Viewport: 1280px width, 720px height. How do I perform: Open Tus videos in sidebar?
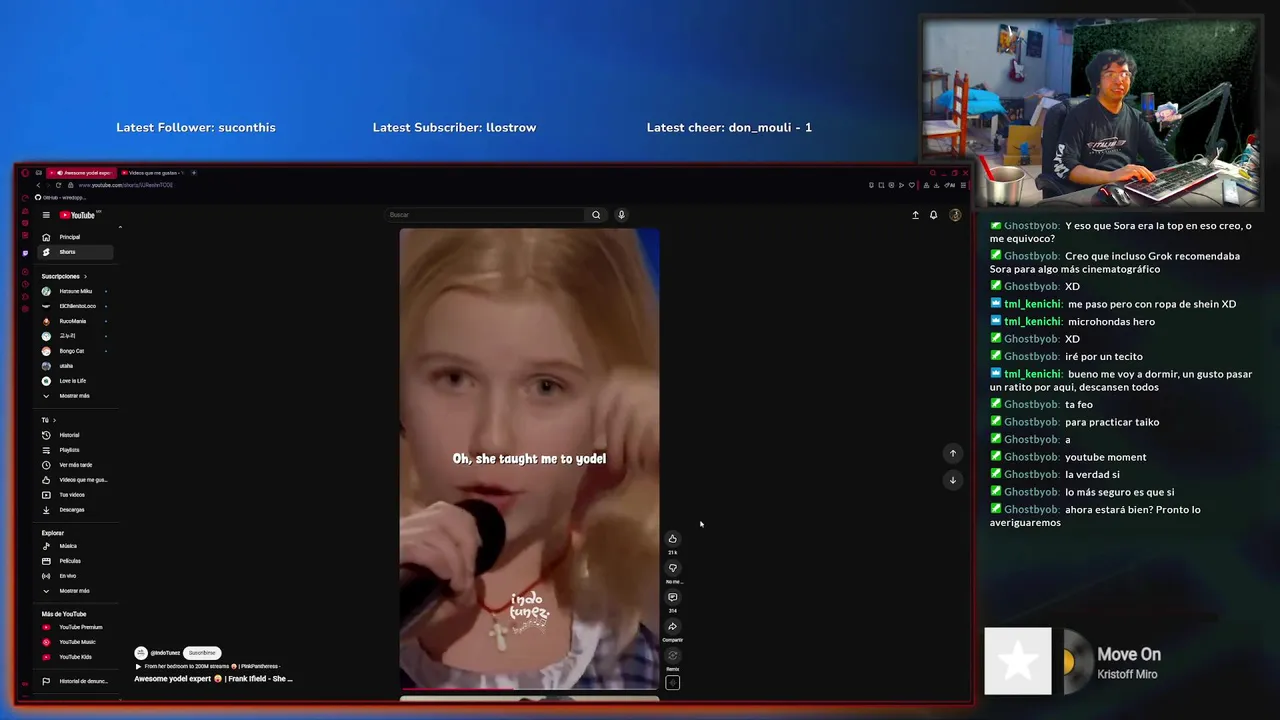coord(75,495)
